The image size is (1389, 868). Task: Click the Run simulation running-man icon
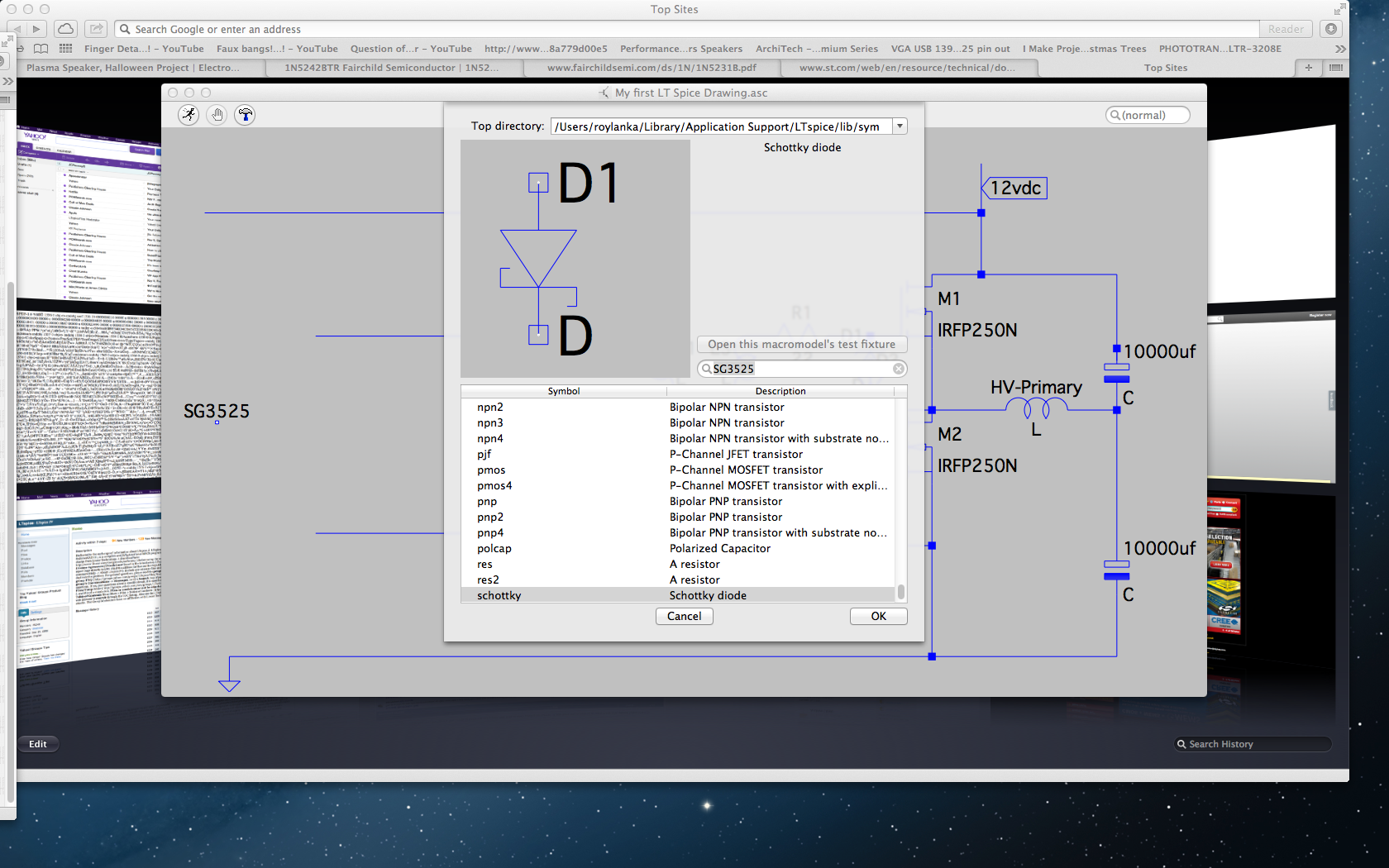189,115
